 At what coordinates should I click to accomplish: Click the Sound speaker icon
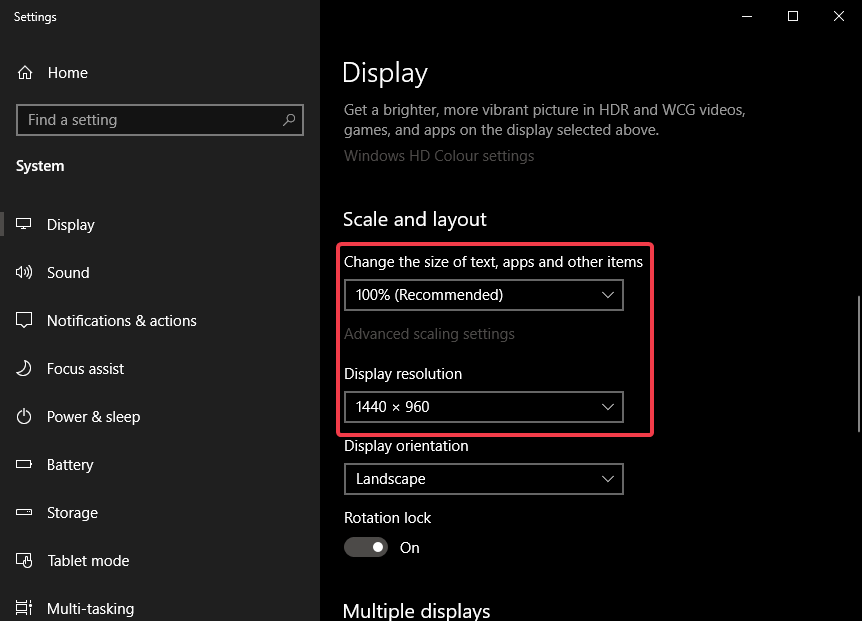pos(25,273)
